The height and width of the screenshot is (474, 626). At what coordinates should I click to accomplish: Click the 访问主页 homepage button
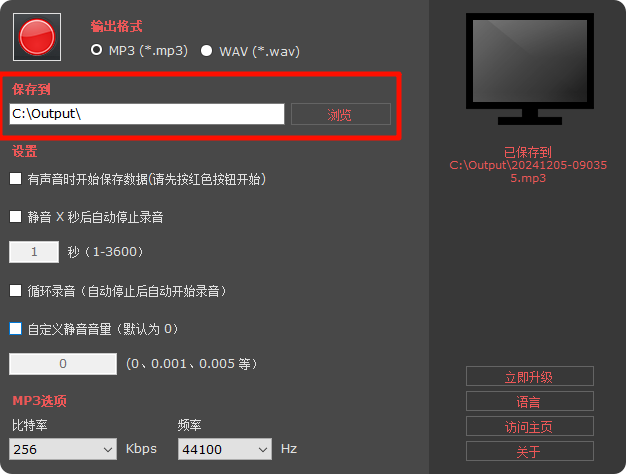coord(530,426)
